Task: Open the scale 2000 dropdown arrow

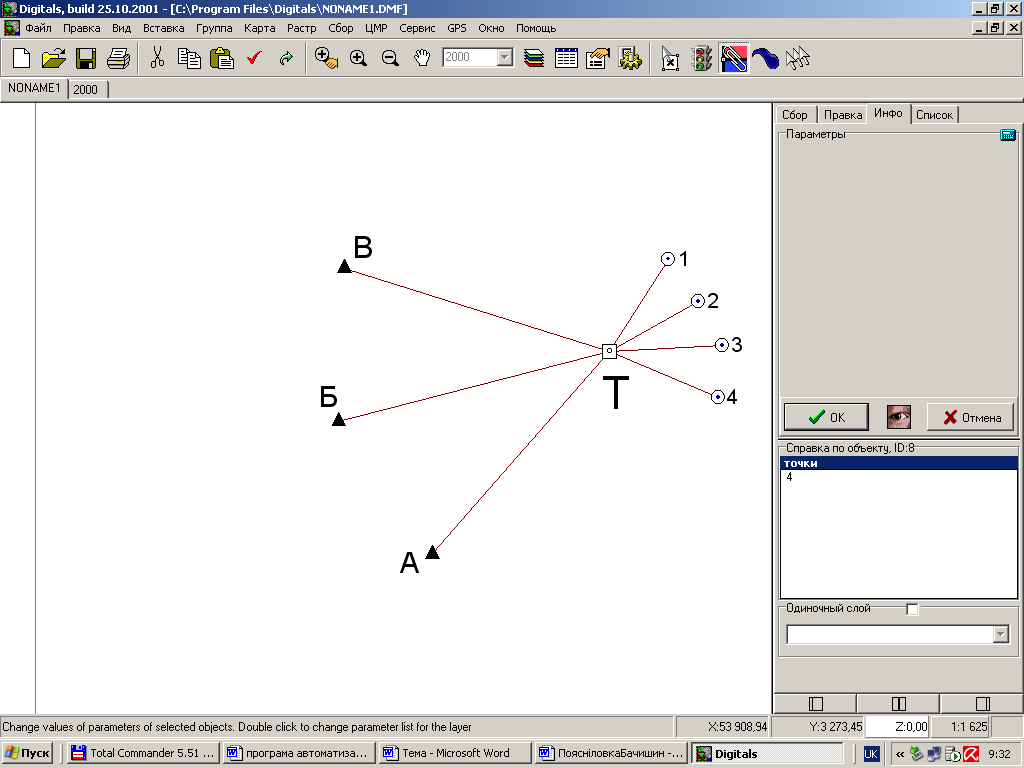Action: point(504,57)
